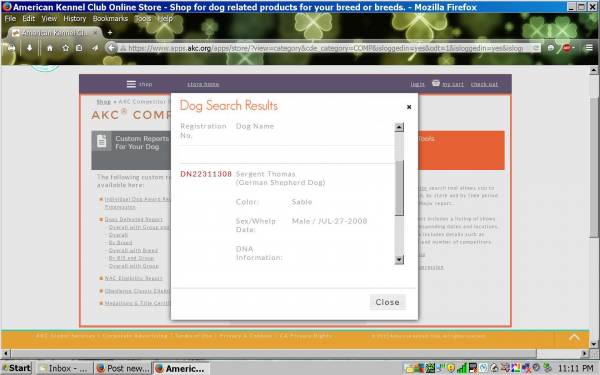The image size is (600, 375).
Task: Click the Custom Reports document icon
Action: pyautogui.click(x=101, y=141)
